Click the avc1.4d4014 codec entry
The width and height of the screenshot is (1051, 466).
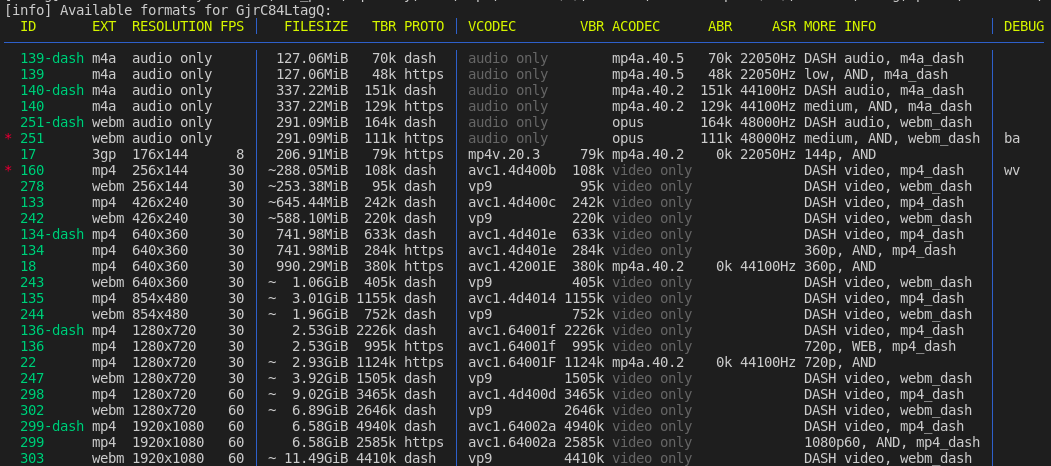click(x=512, y=298)
